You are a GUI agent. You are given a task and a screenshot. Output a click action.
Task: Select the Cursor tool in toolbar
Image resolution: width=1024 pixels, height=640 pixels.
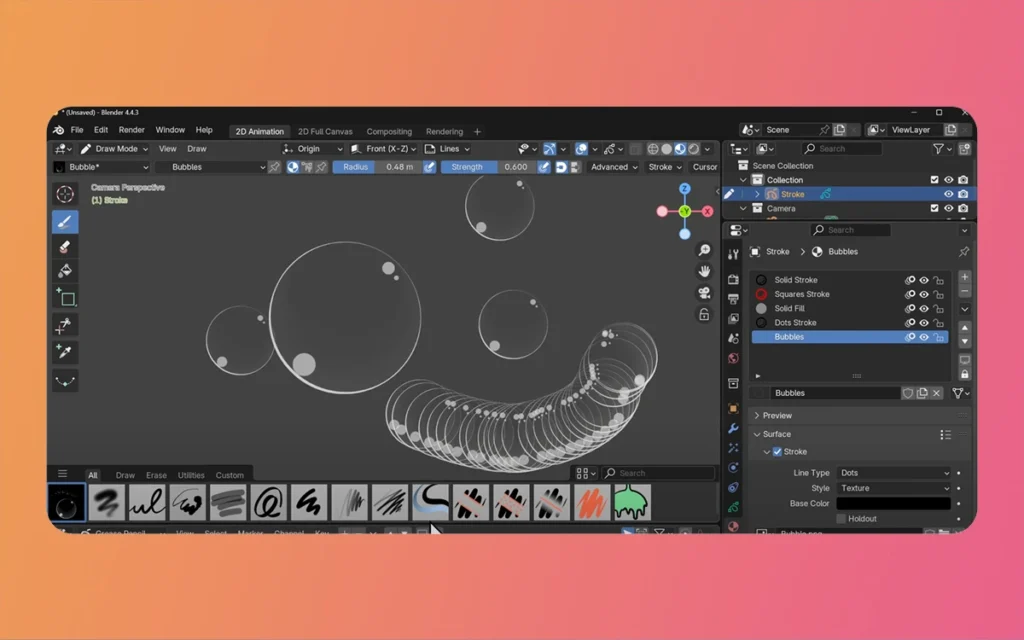click(65, 195)
